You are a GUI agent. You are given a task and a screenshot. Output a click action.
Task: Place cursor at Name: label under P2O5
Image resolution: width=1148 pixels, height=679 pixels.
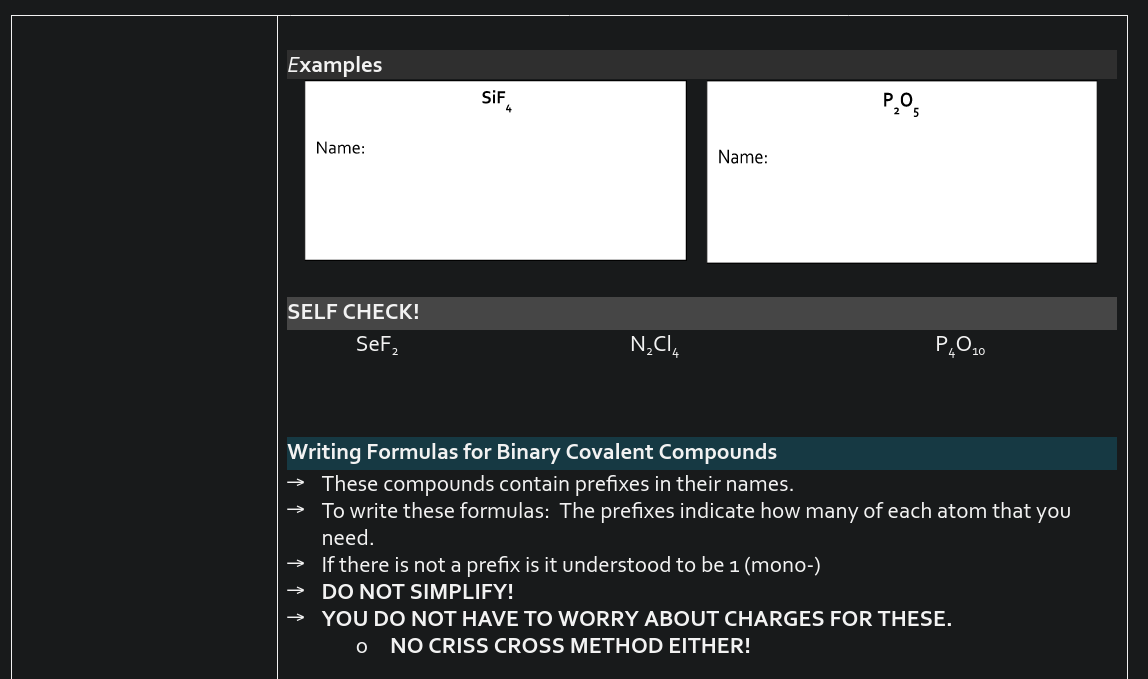[742, 157]
